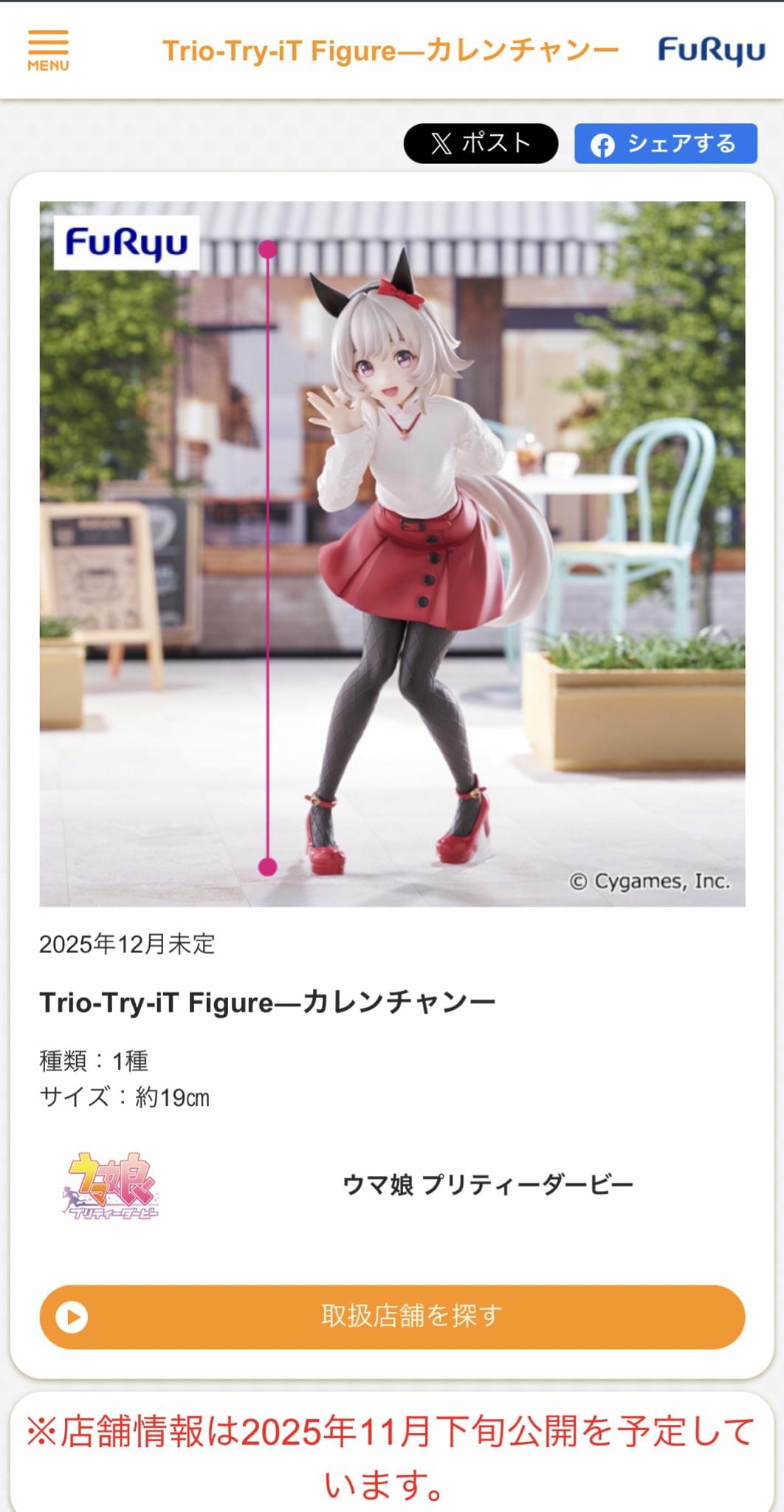The image size is (784, 1512).
Task: Click the Uma Musume series logo
Action: tap(111, 1185)
